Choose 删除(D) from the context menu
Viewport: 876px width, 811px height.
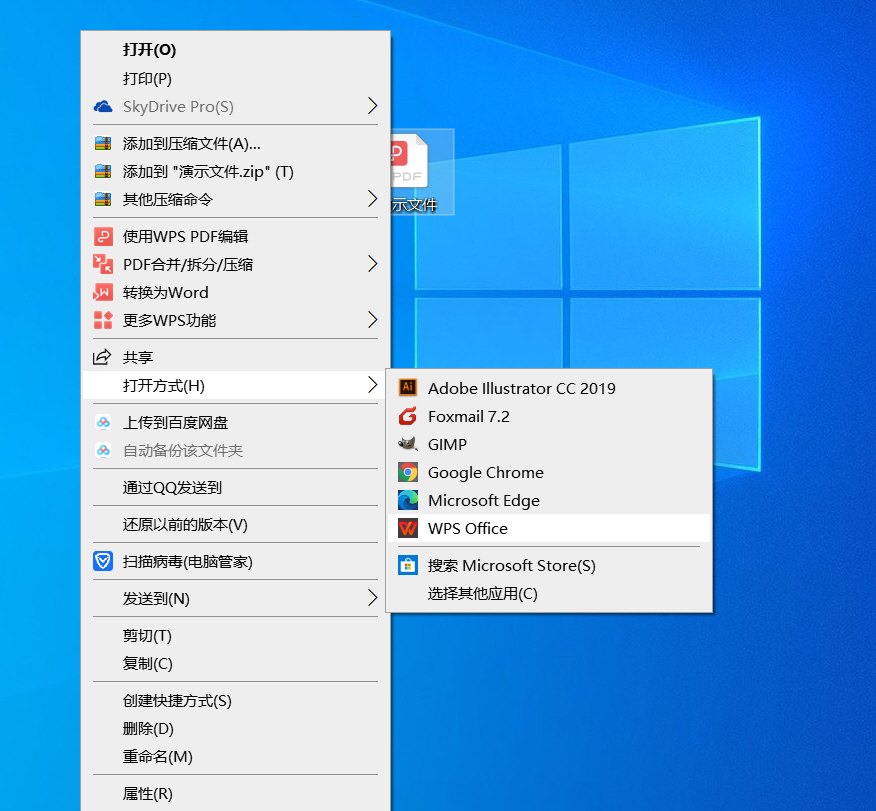pos(235,728)
